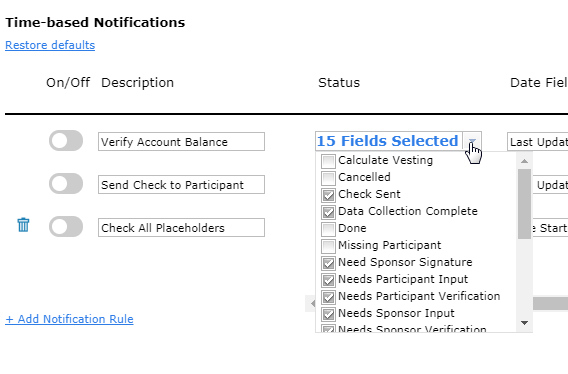568x374 pixels.
Task: Toggle the Verify Account Balance switch
Action: 66,141
